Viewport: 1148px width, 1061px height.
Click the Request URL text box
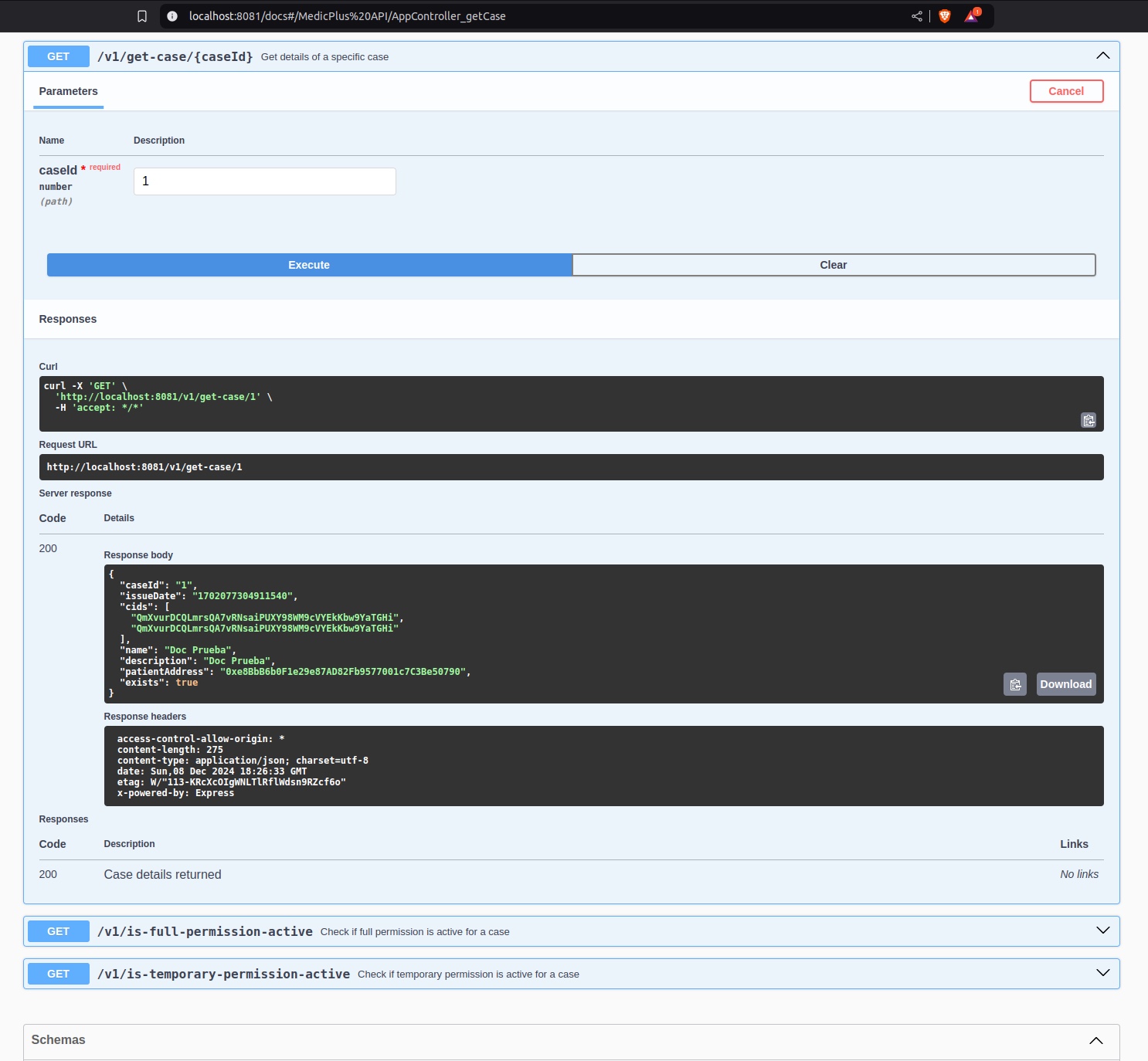click(572, 467)
